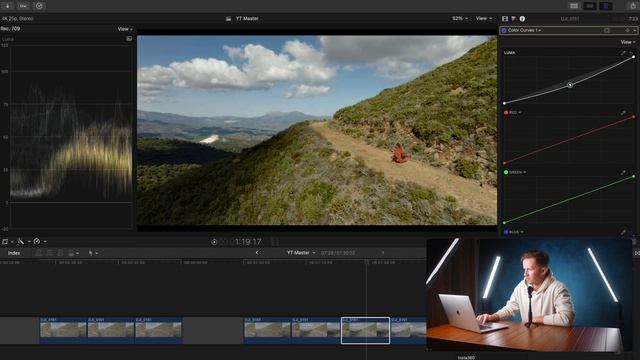Open the viewer View dropdown
Image resolution: width=640 pixels, height=360 pixels.
484,18
